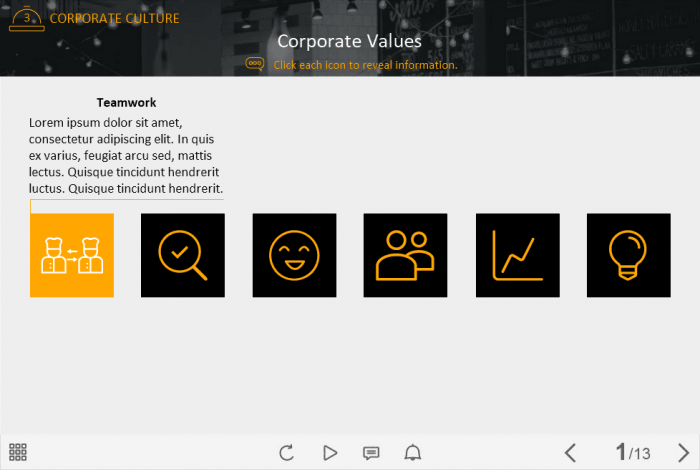Viewport: 700px width, 470px height.
Task: Open the two-people group icon tile
Action: click(405, 255)
